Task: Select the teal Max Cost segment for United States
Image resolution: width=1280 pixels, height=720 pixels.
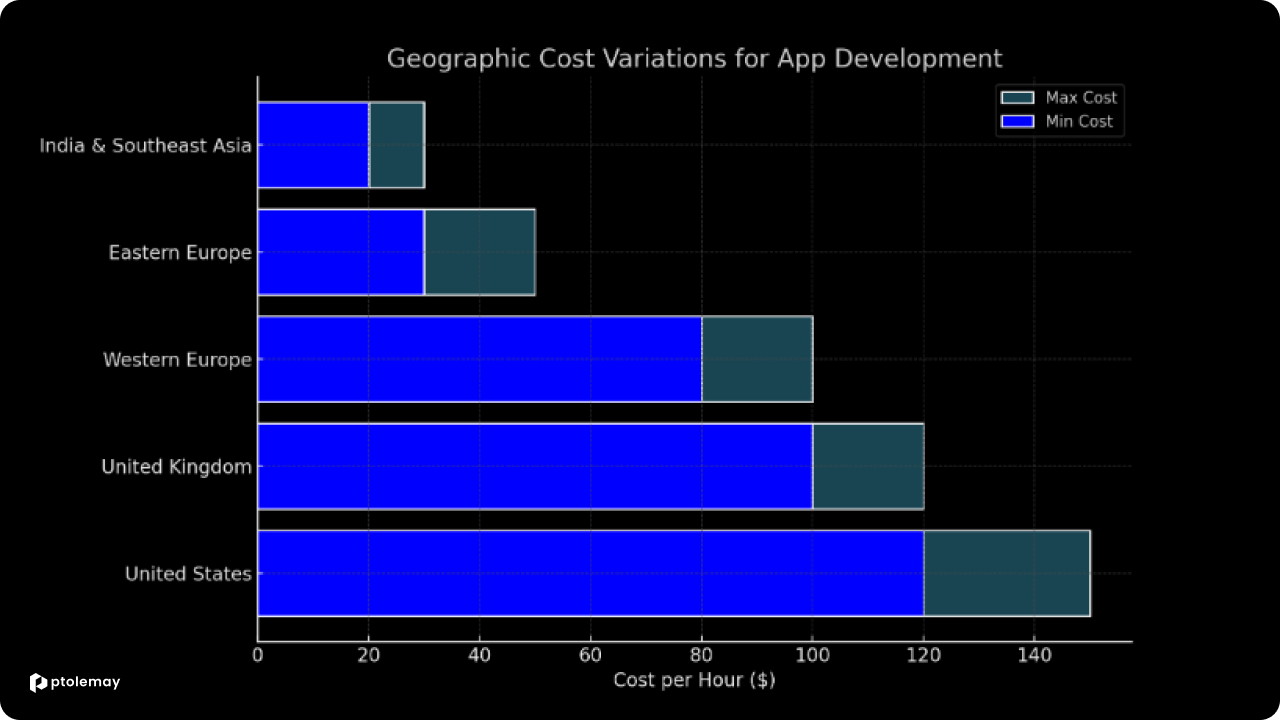Action: [x=1007, y=573]
